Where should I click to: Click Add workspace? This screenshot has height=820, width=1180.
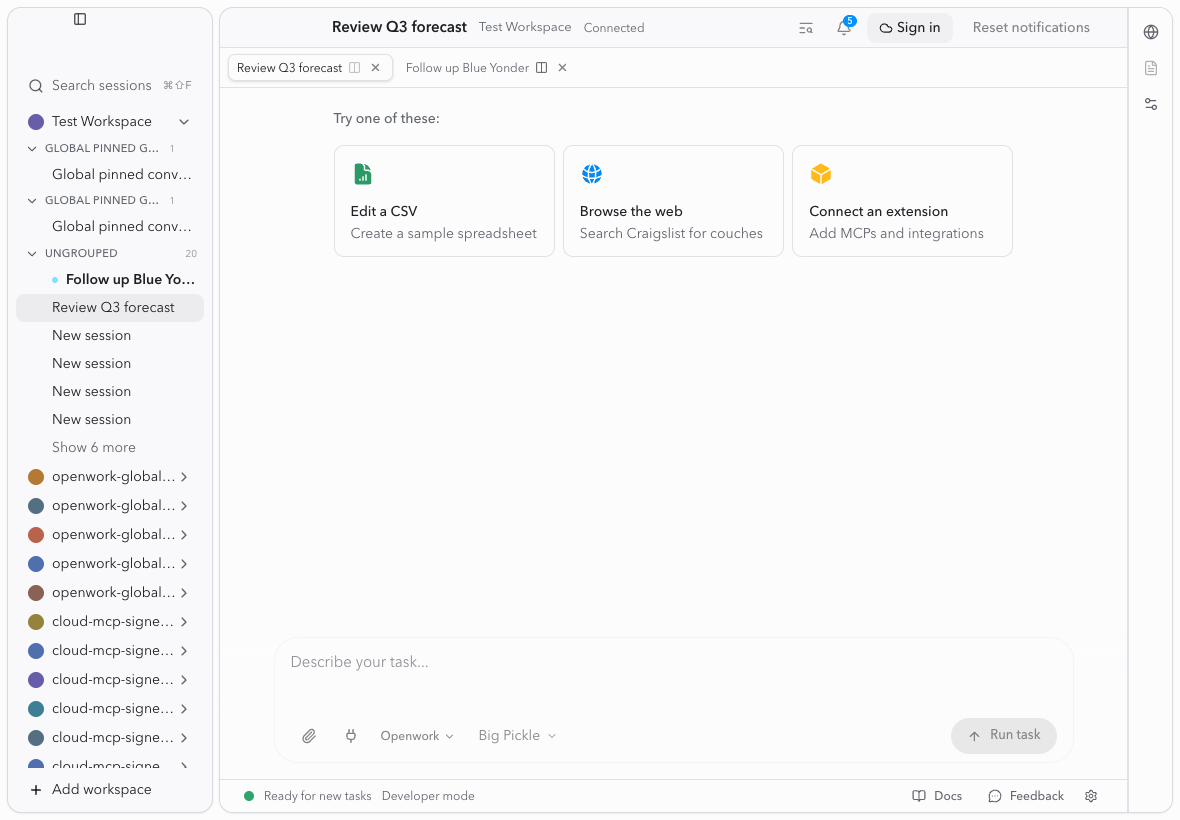click(90, 790)
